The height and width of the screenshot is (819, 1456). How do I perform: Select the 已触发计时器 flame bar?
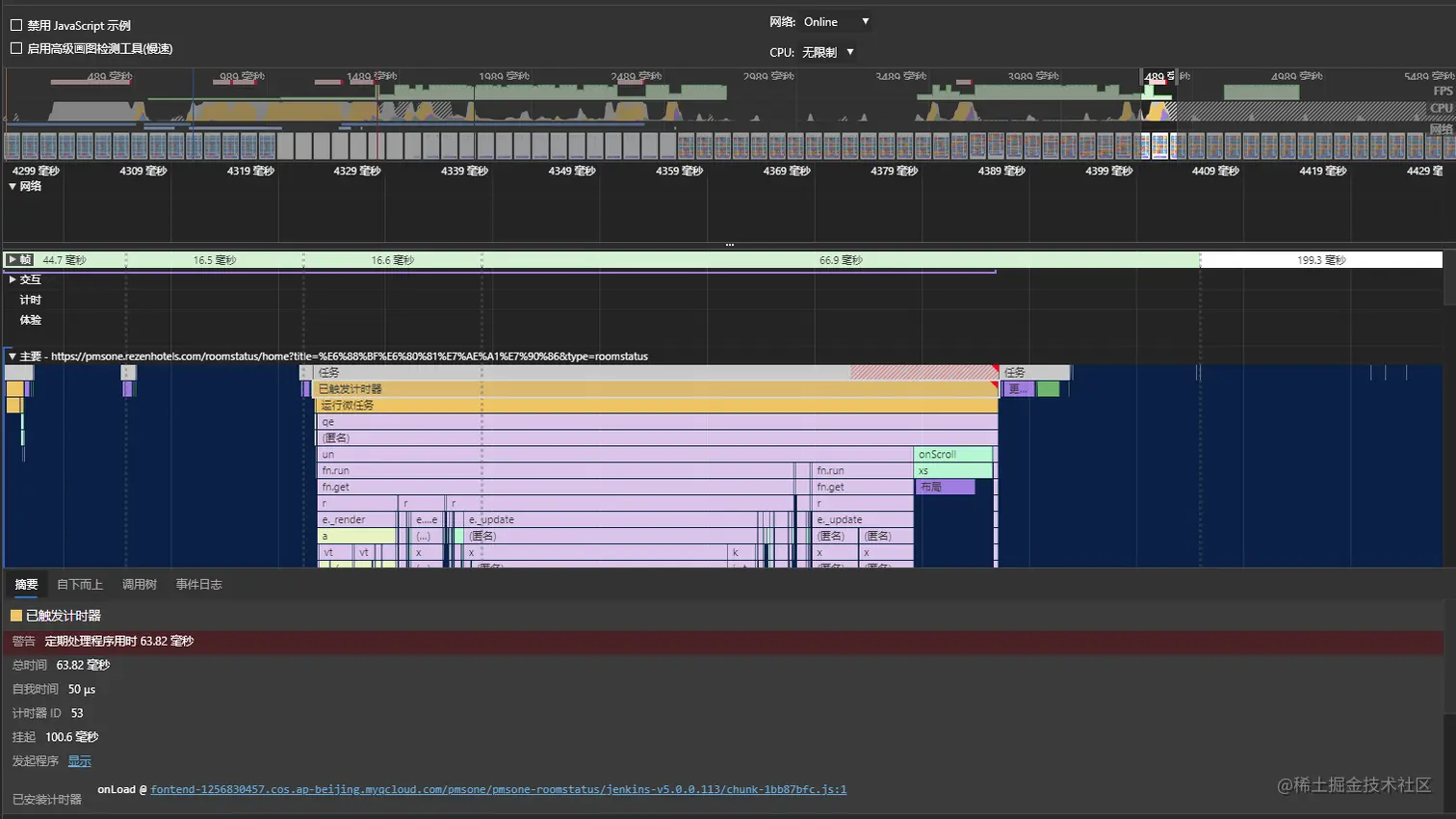click(x=657, y=388)
